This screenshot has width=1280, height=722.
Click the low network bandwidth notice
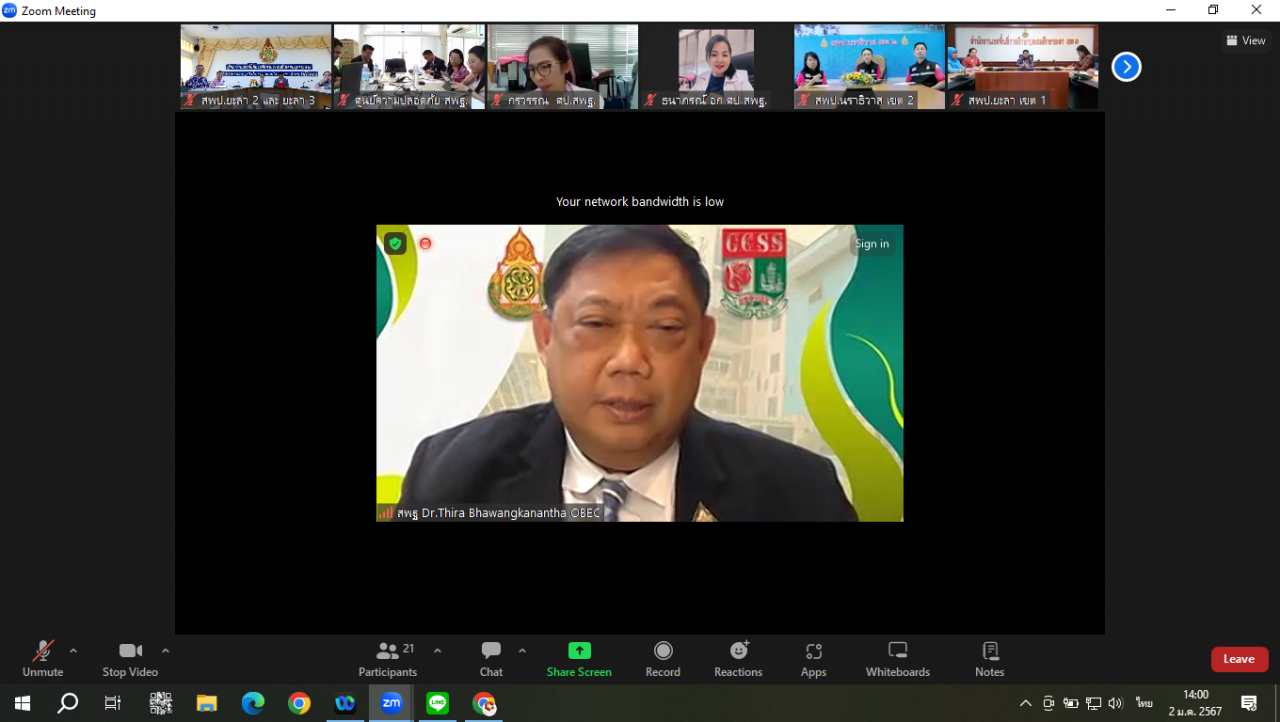tap(640, 202)
